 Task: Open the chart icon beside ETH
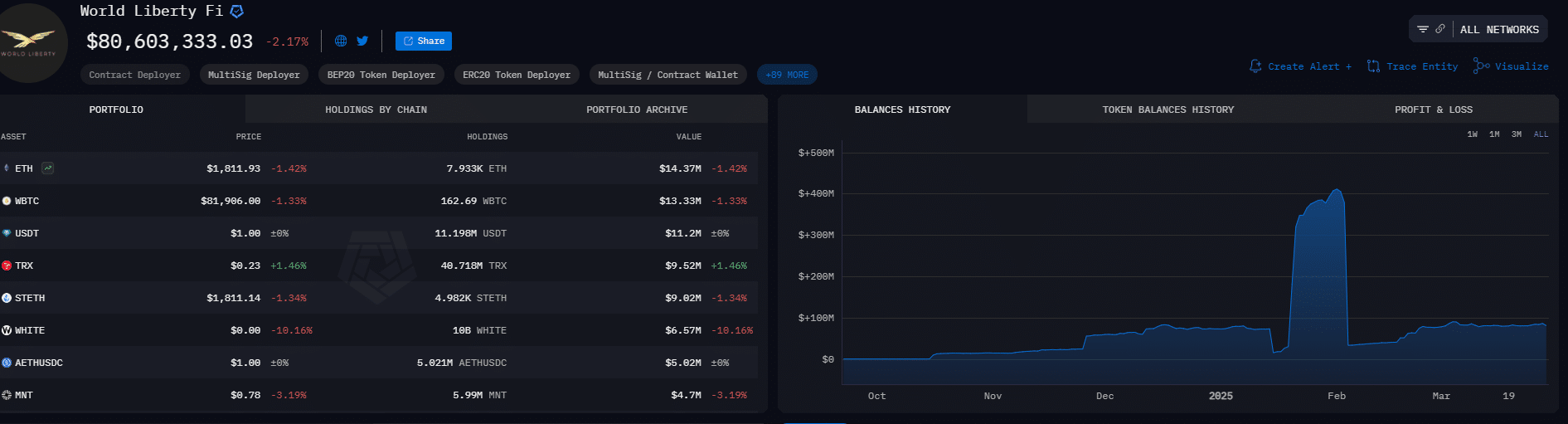click(48, 168)
